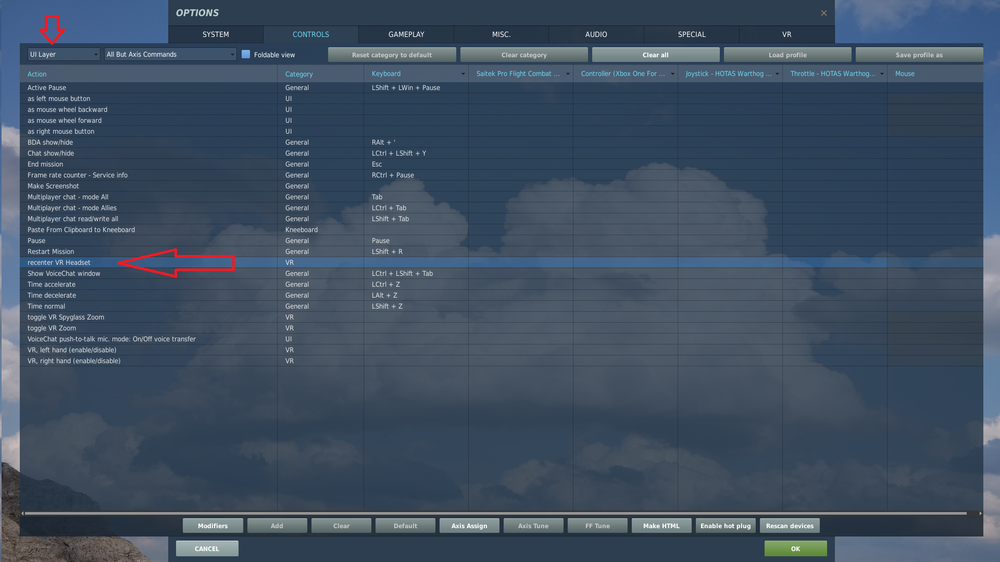Click the bottom Clear button

[x=341, y=526]
